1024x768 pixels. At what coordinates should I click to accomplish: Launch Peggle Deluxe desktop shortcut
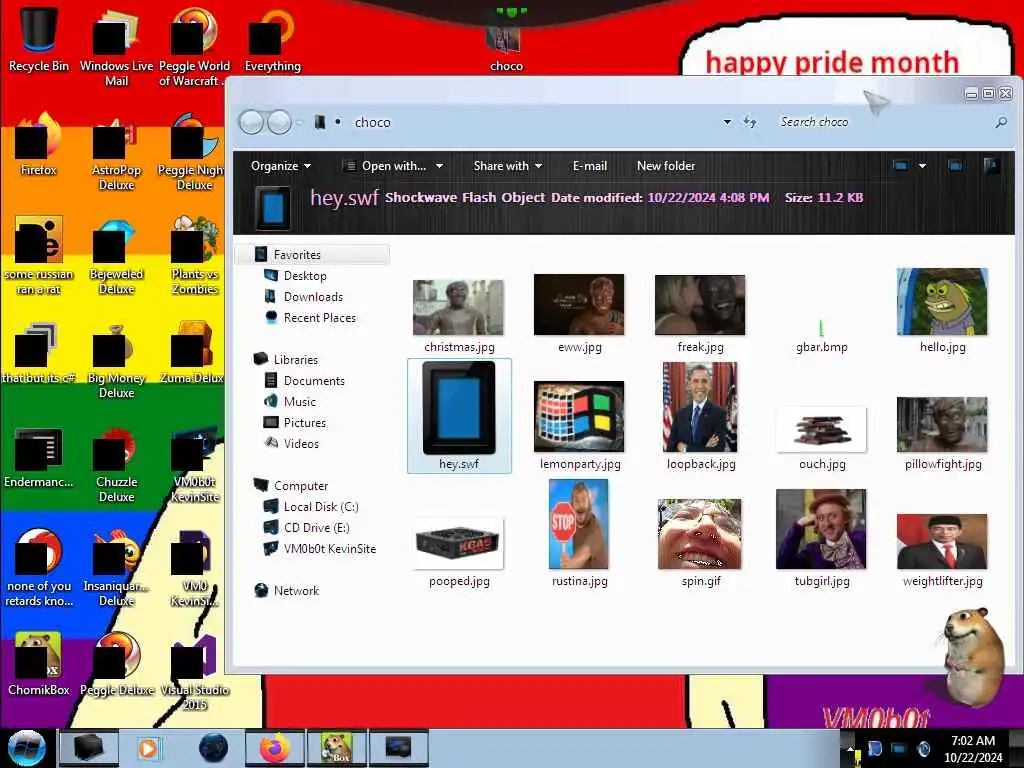(x=116, y=663)
